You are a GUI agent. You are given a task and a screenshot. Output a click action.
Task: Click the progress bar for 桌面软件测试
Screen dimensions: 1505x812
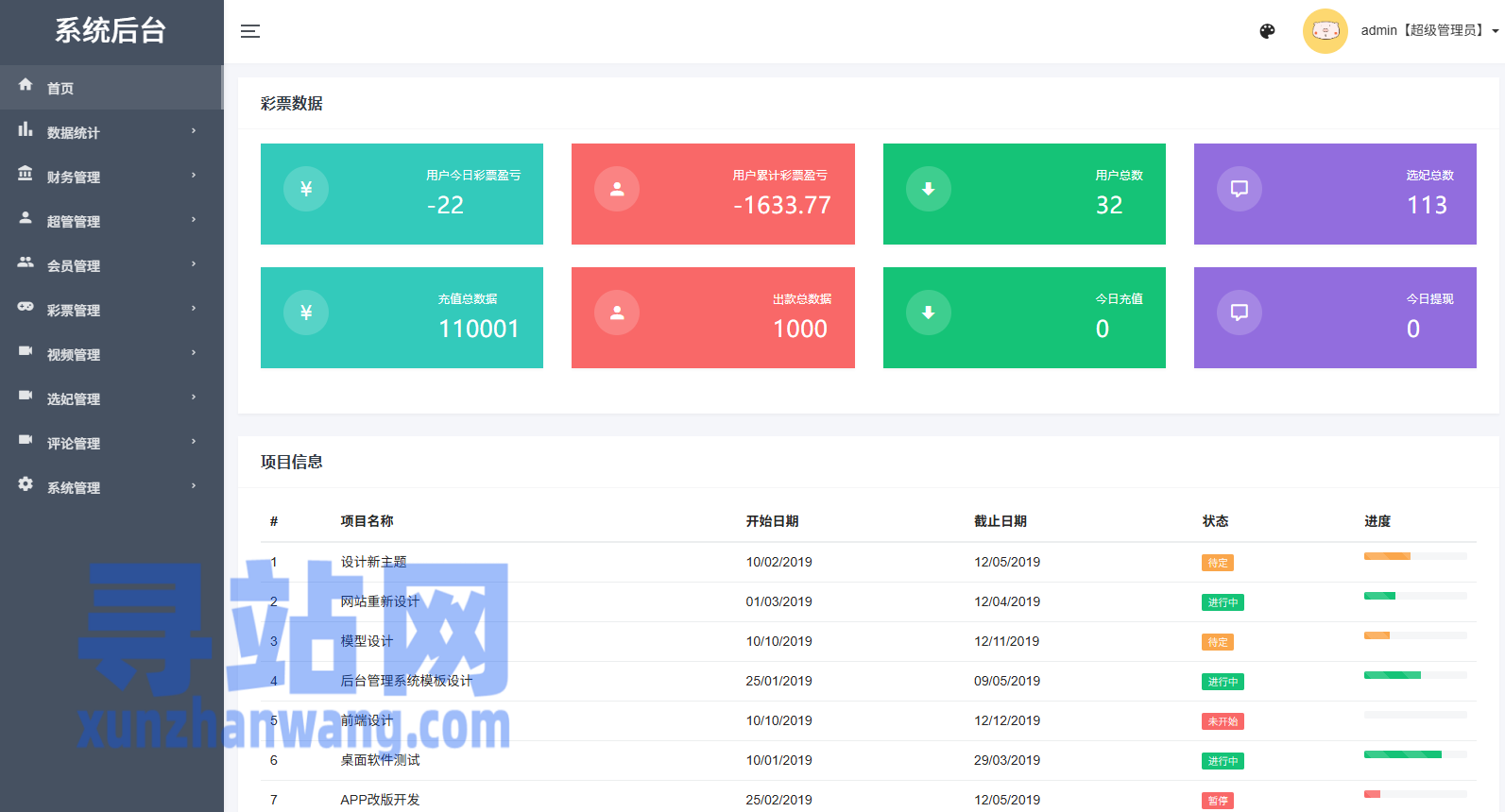click(x=1414, y=754)
